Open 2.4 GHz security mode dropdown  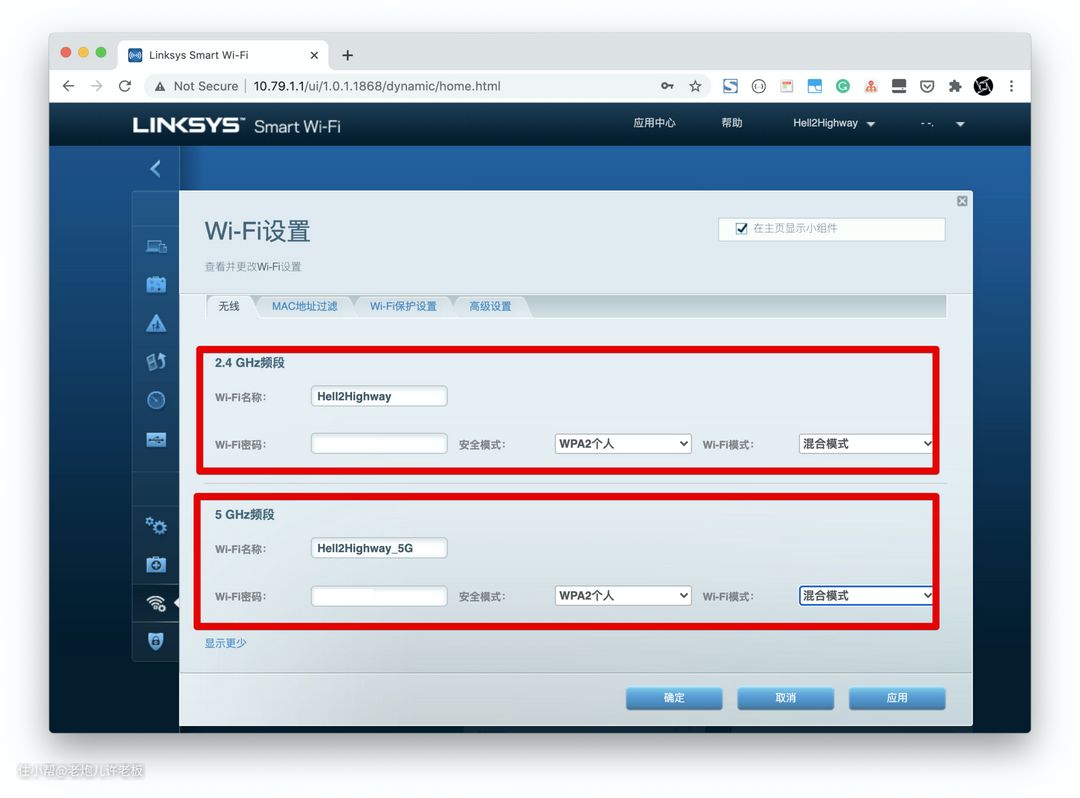pos(623,443)
